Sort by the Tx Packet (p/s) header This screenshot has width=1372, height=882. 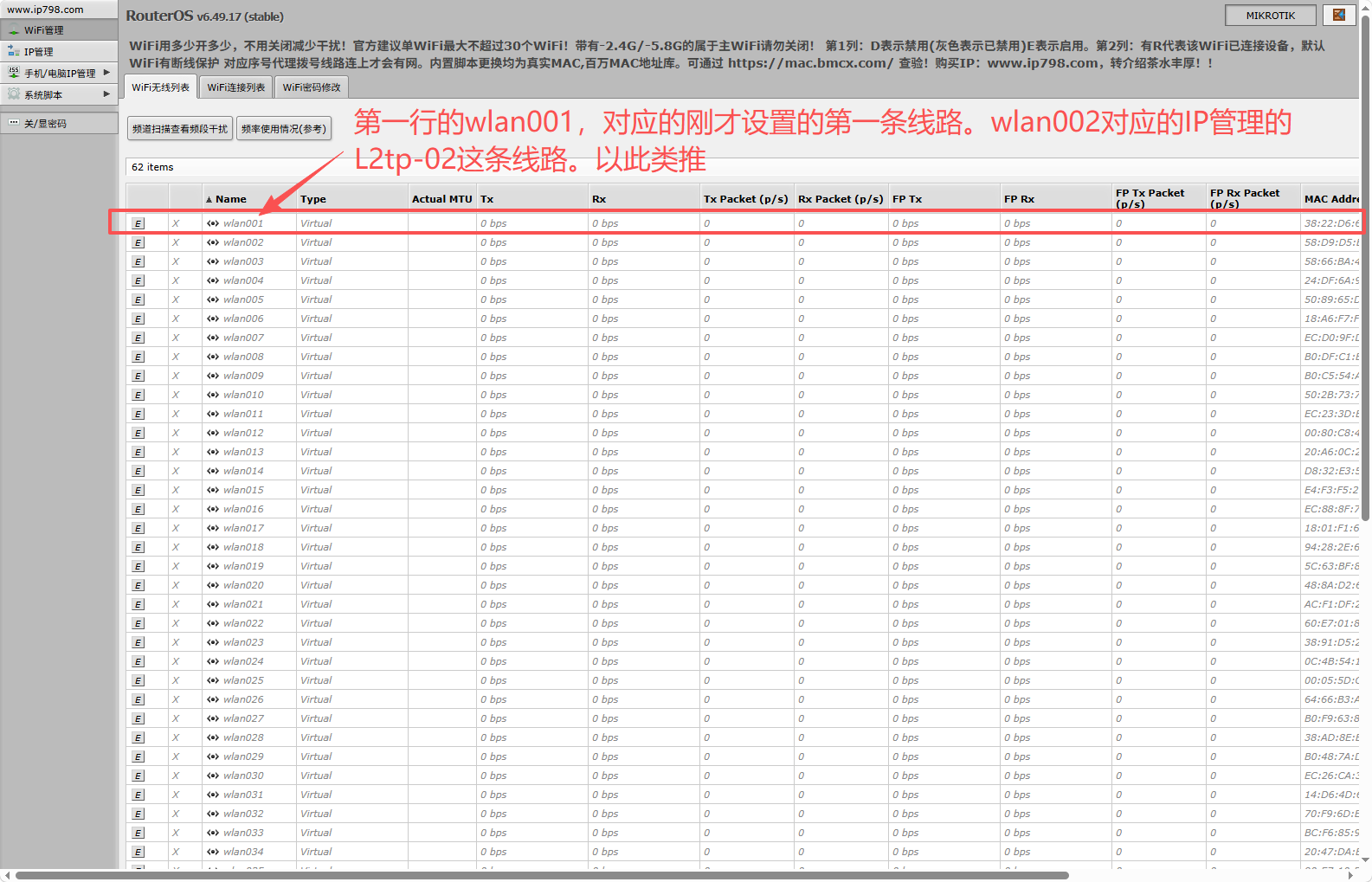click(746, 199)
